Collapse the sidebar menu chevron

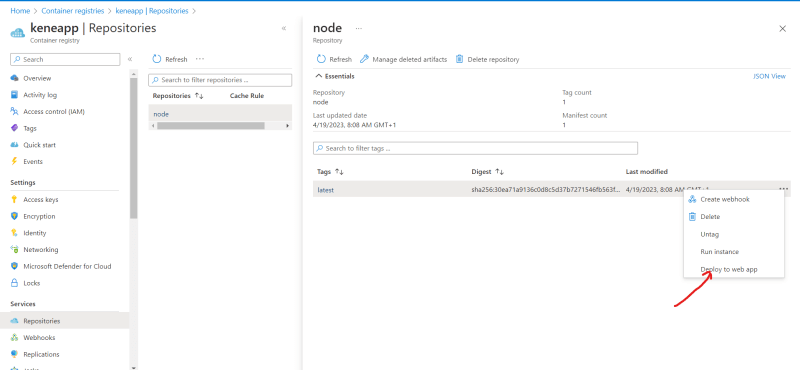coord(130,59)
